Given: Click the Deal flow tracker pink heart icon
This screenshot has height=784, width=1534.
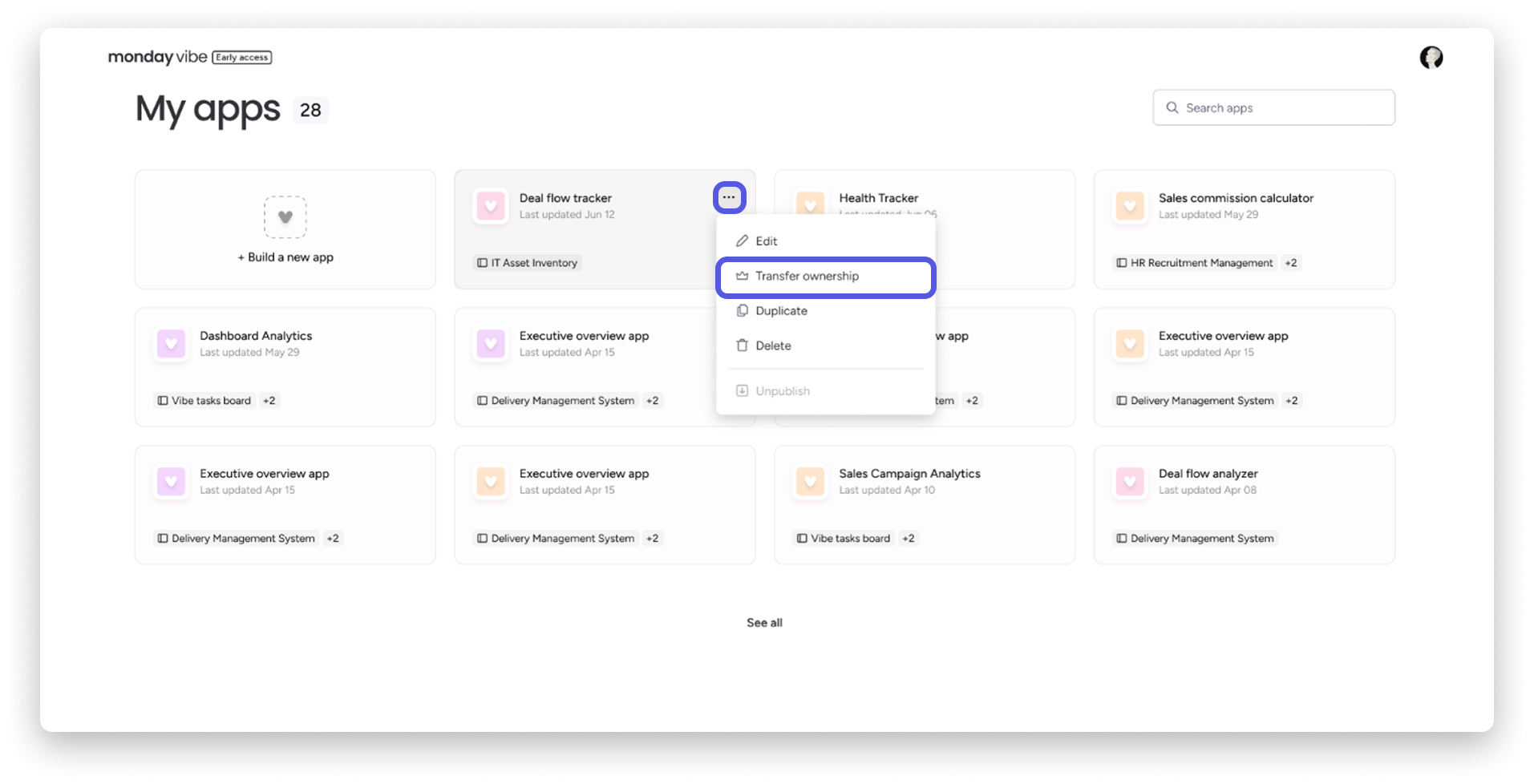Looking at the screenshot, I should [x=491, y=206].
